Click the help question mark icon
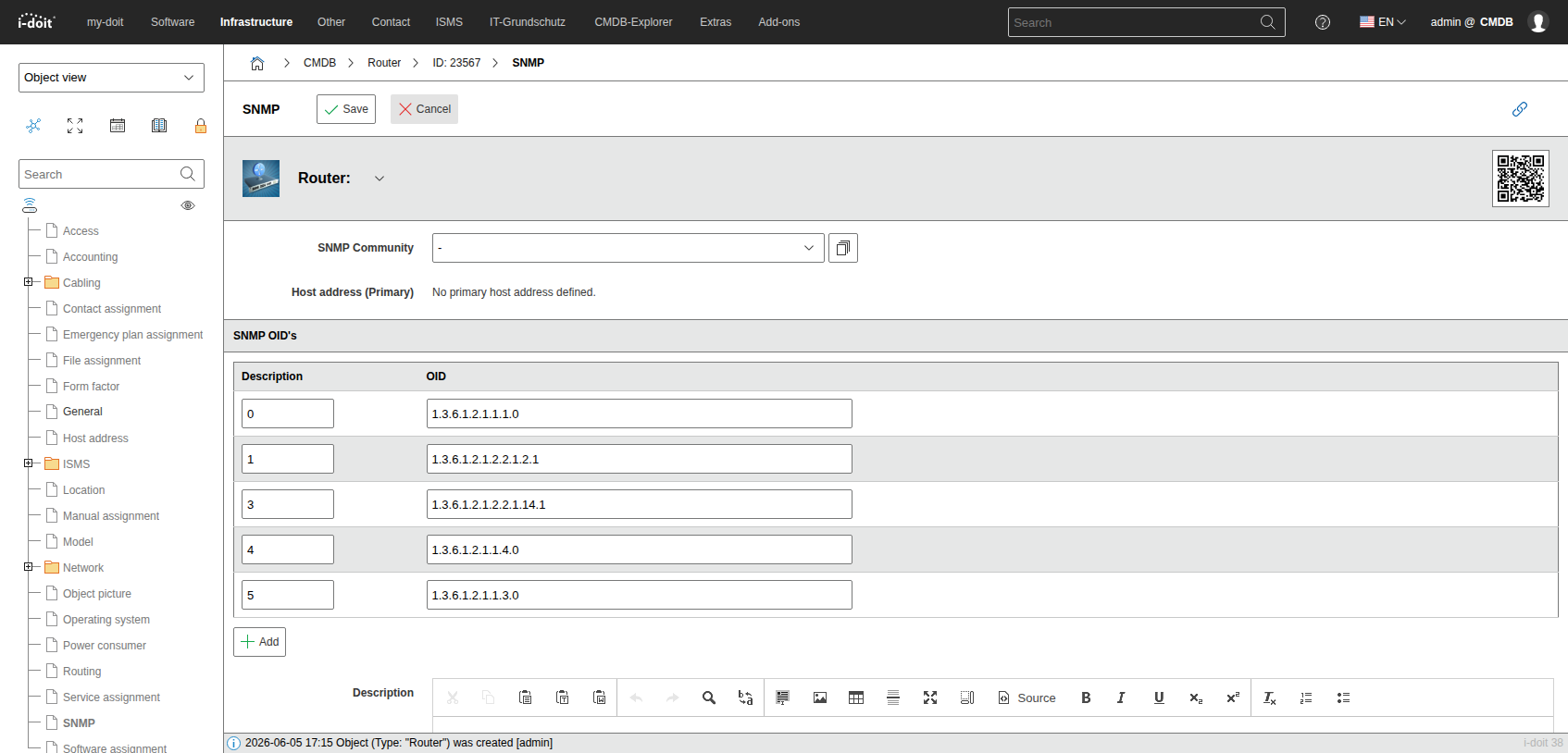 pos(1323,22)
